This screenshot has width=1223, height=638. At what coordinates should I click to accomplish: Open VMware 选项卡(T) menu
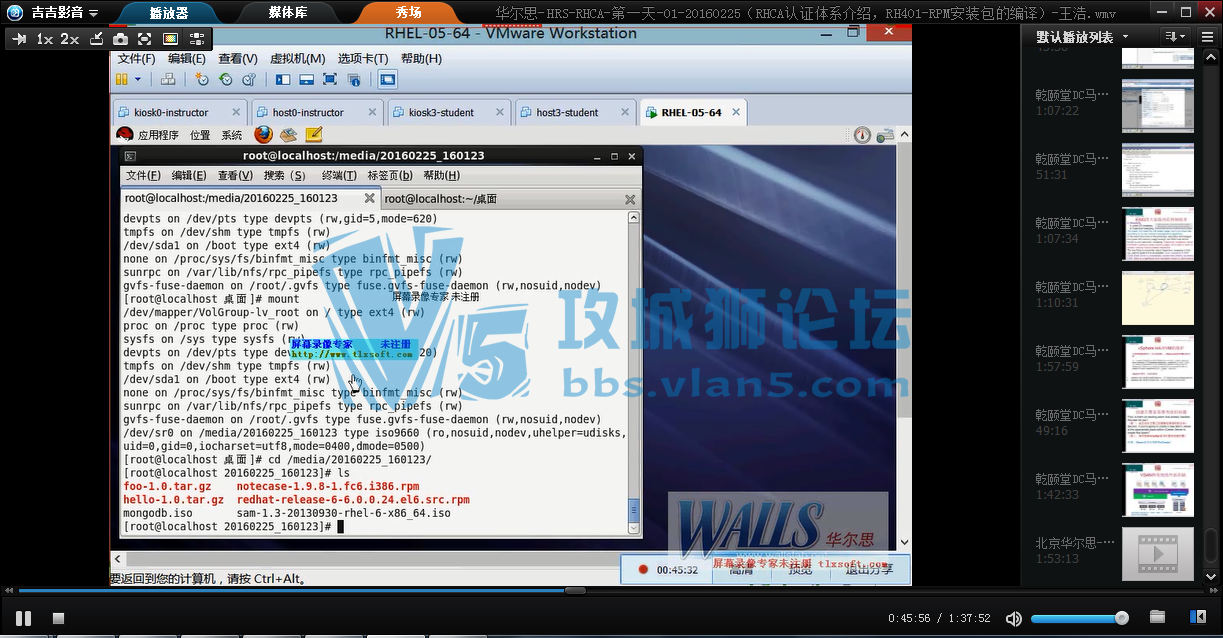pyautogui.click(x=363, y=59)
